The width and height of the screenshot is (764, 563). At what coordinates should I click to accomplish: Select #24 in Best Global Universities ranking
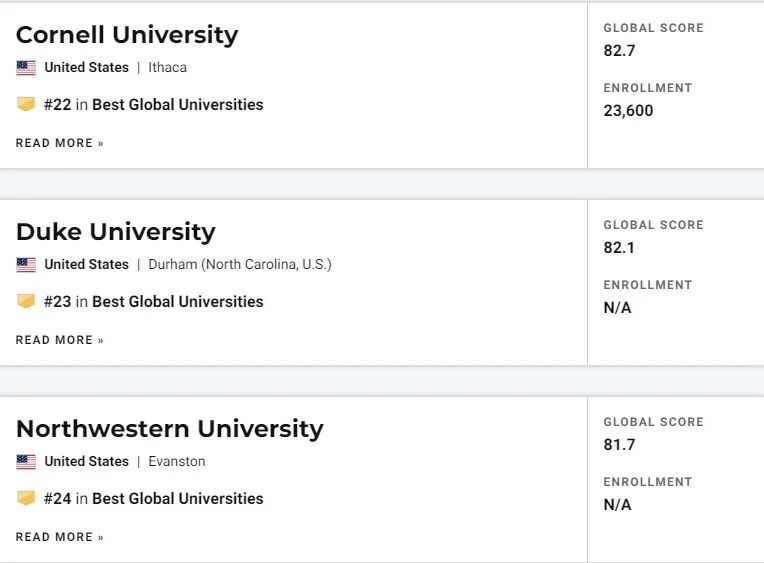153,498
